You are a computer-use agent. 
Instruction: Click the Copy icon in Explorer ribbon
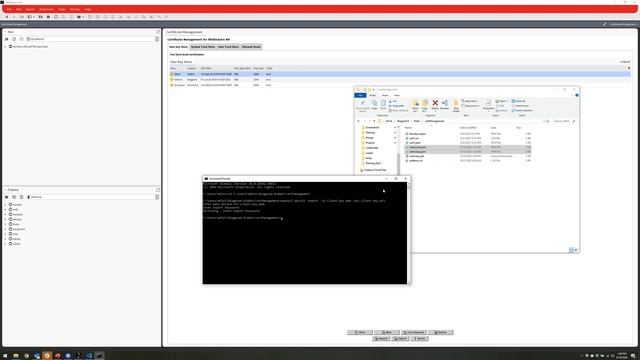[374, 104]
